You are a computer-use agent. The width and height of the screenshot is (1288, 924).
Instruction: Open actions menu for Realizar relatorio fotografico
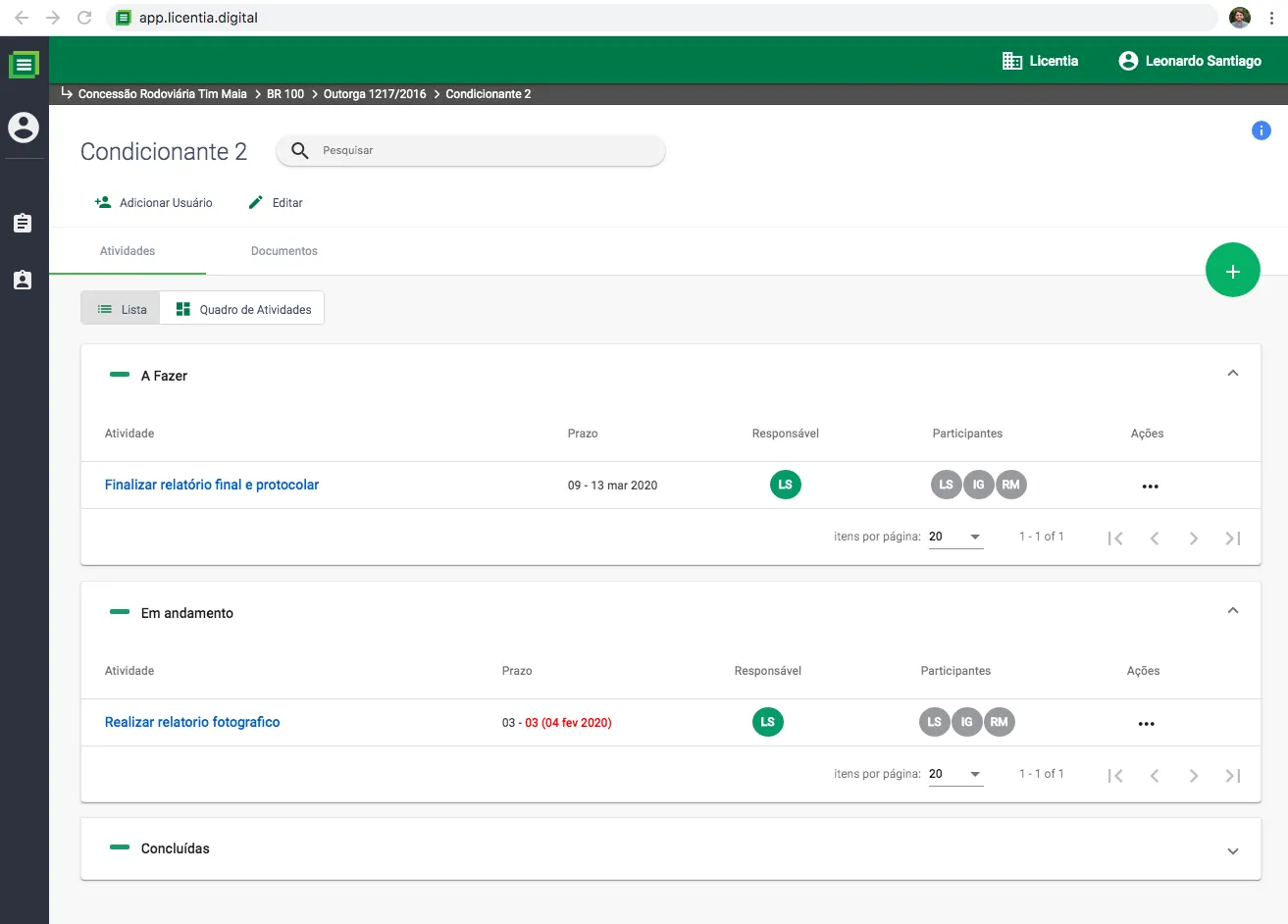[x=1146, y=723]
